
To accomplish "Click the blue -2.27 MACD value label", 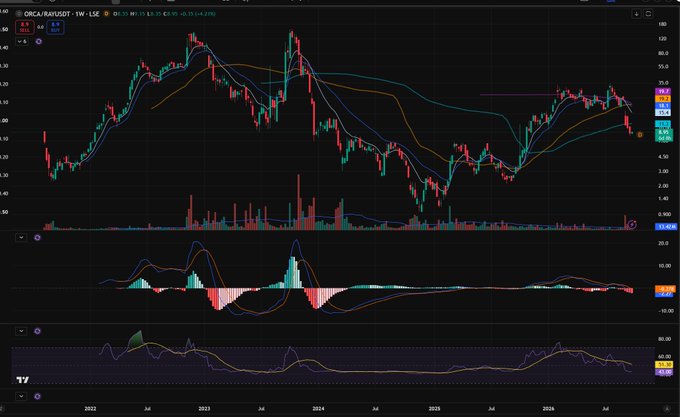I will (665, 294).
